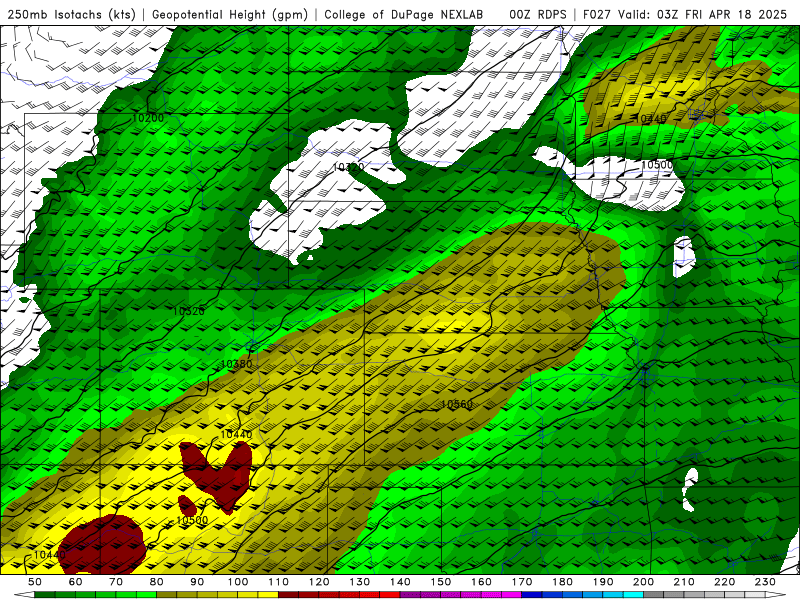Image resolution: width=800 pixels, height=600 pixels.
Task: Click the 170 legend value
Action: [x=522, y=582]
